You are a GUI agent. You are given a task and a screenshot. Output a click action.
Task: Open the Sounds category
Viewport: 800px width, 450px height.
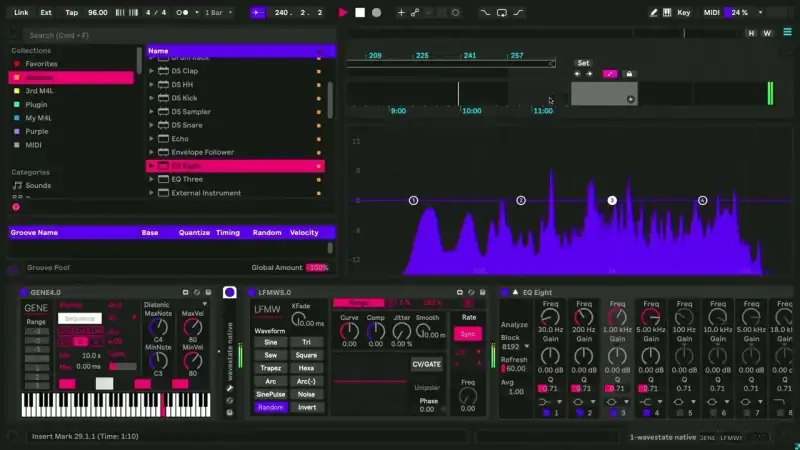(x=38, y=186)
